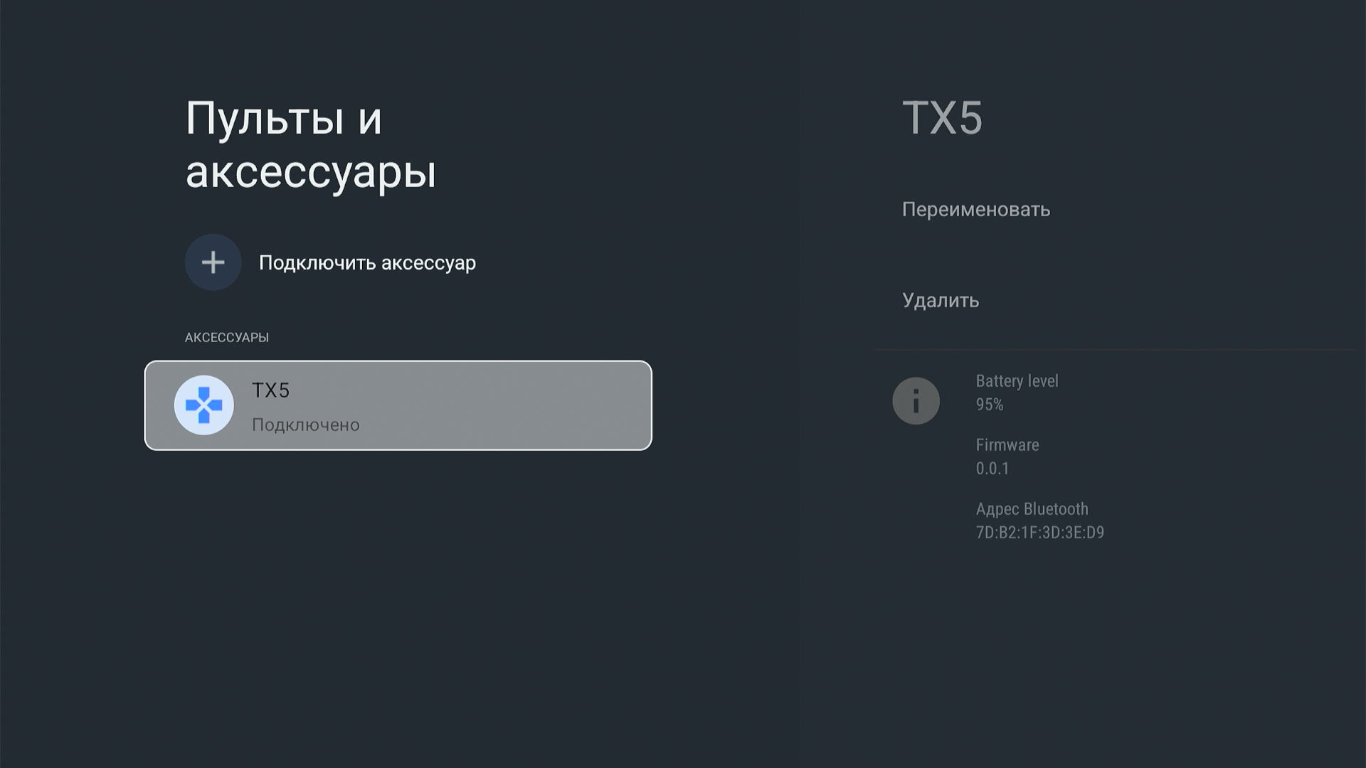
Task: Click the Bluetooth address 7D:B2:1F:3D:3E:D9
Action: tap(1040, 533)
